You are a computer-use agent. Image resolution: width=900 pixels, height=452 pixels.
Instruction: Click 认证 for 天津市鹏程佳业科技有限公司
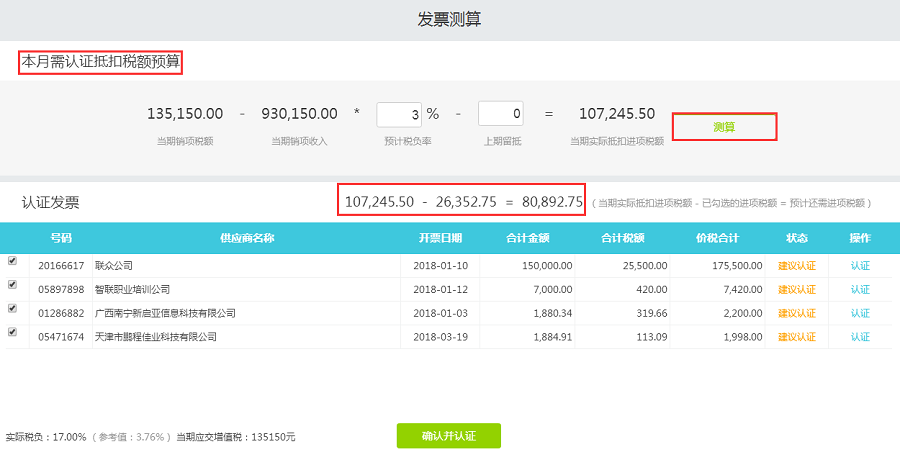pos(860,337)
